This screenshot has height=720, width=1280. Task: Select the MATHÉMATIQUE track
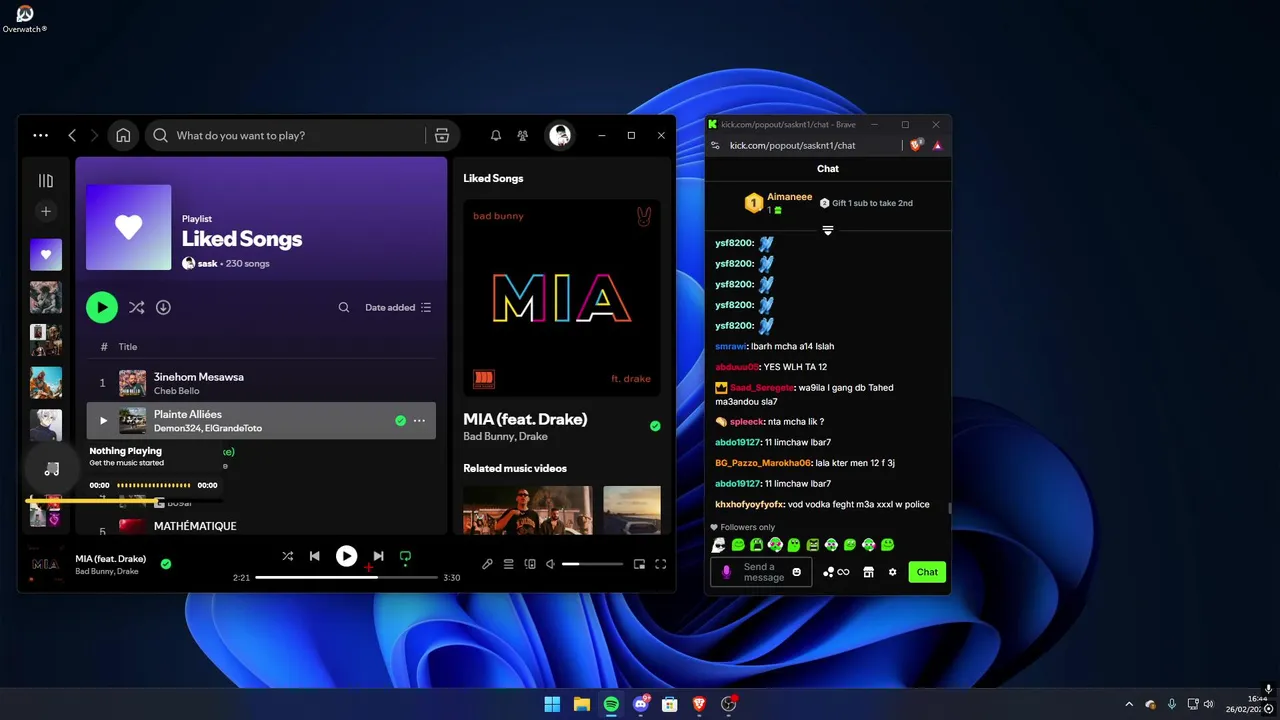(195, 526)
